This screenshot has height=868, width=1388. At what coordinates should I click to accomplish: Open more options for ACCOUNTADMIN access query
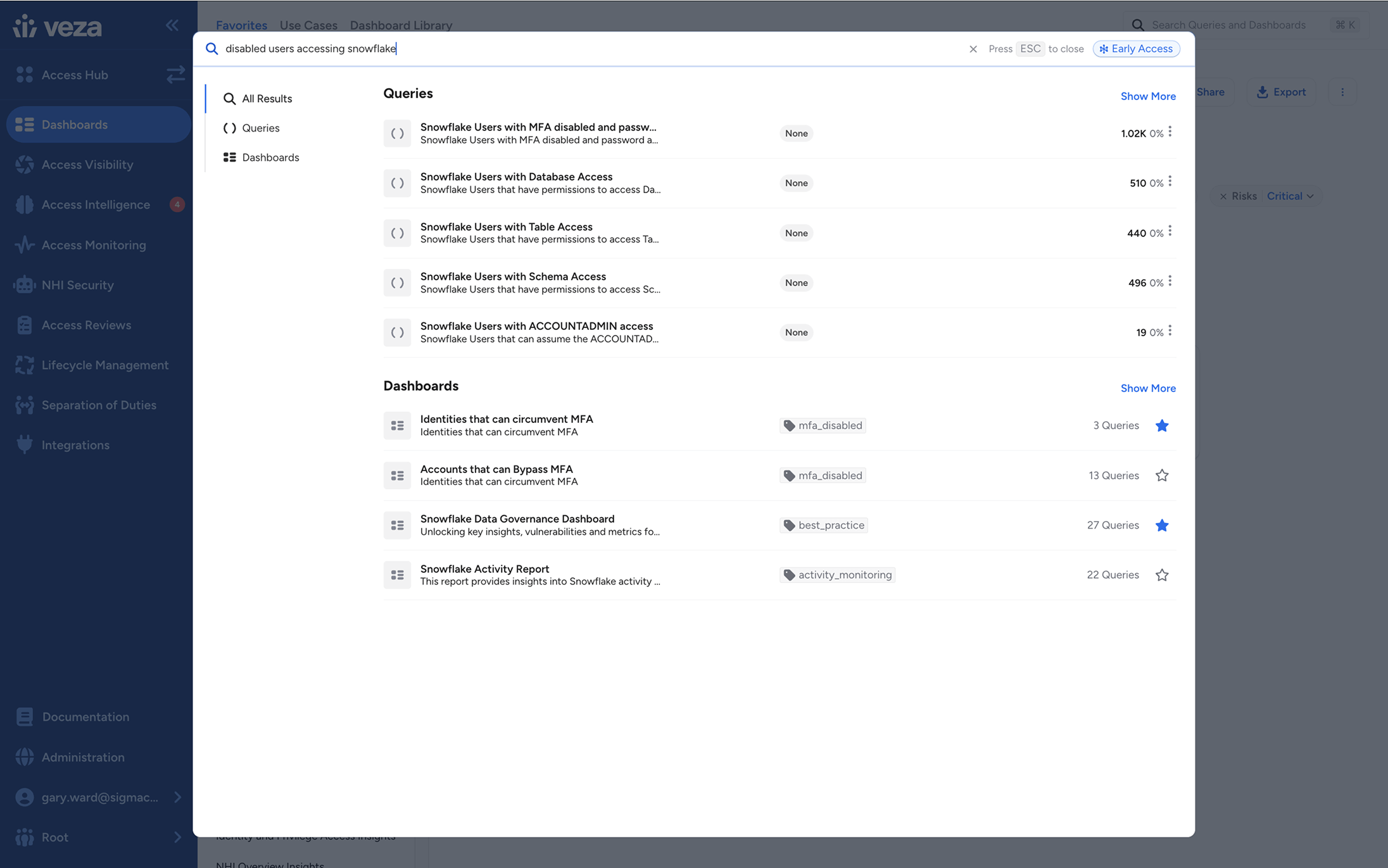[x=1170, y=331]
